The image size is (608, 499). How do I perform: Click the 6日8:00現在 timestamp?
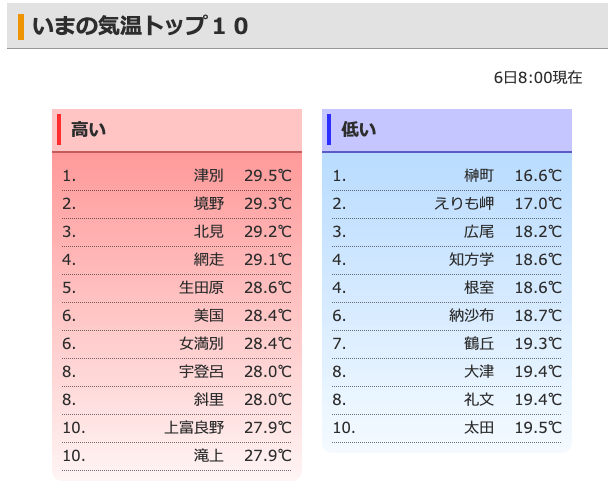coord(538,78)
